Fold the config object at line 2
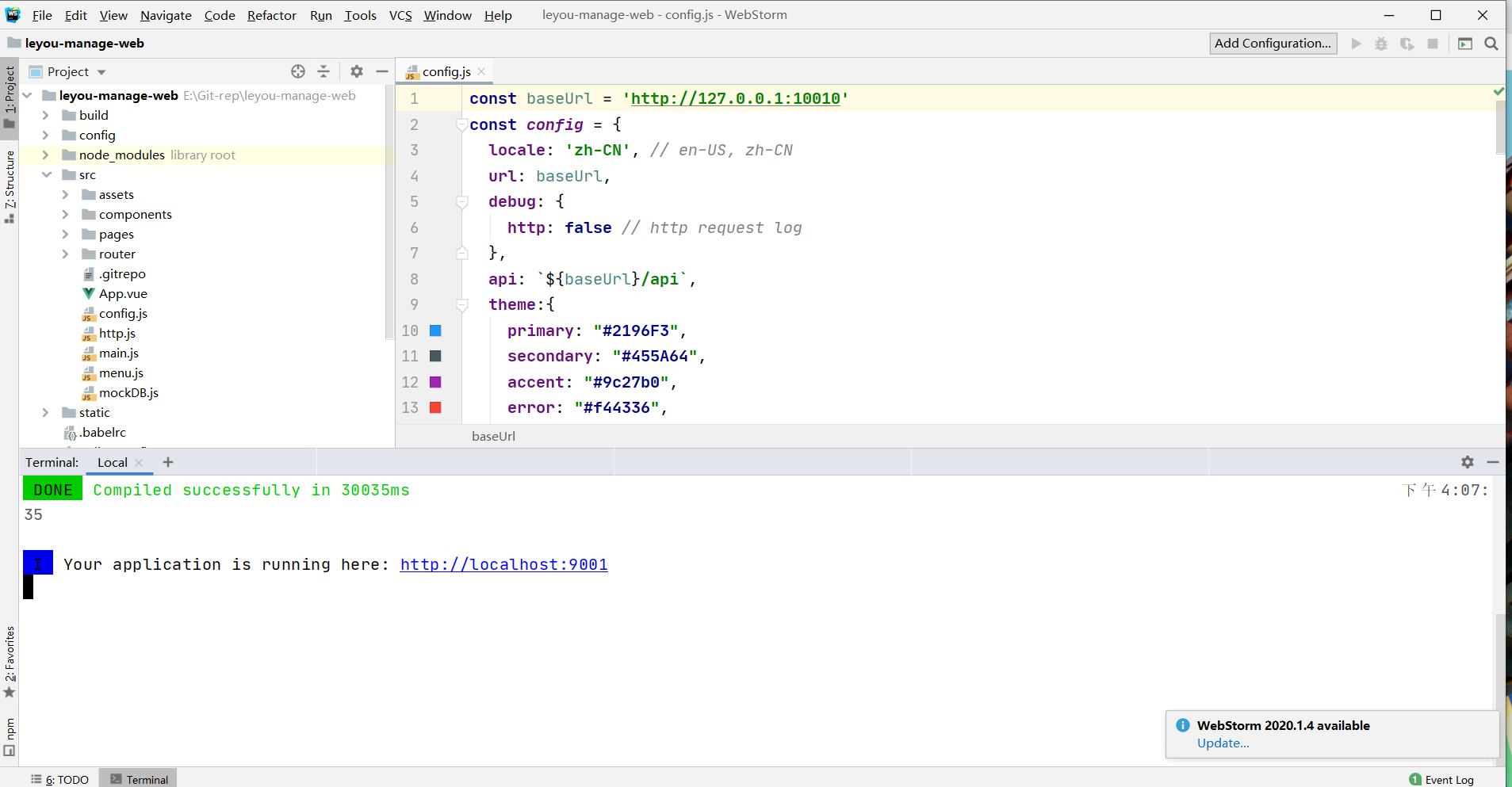The image size is (1512, 787). [x=461, y=124]
